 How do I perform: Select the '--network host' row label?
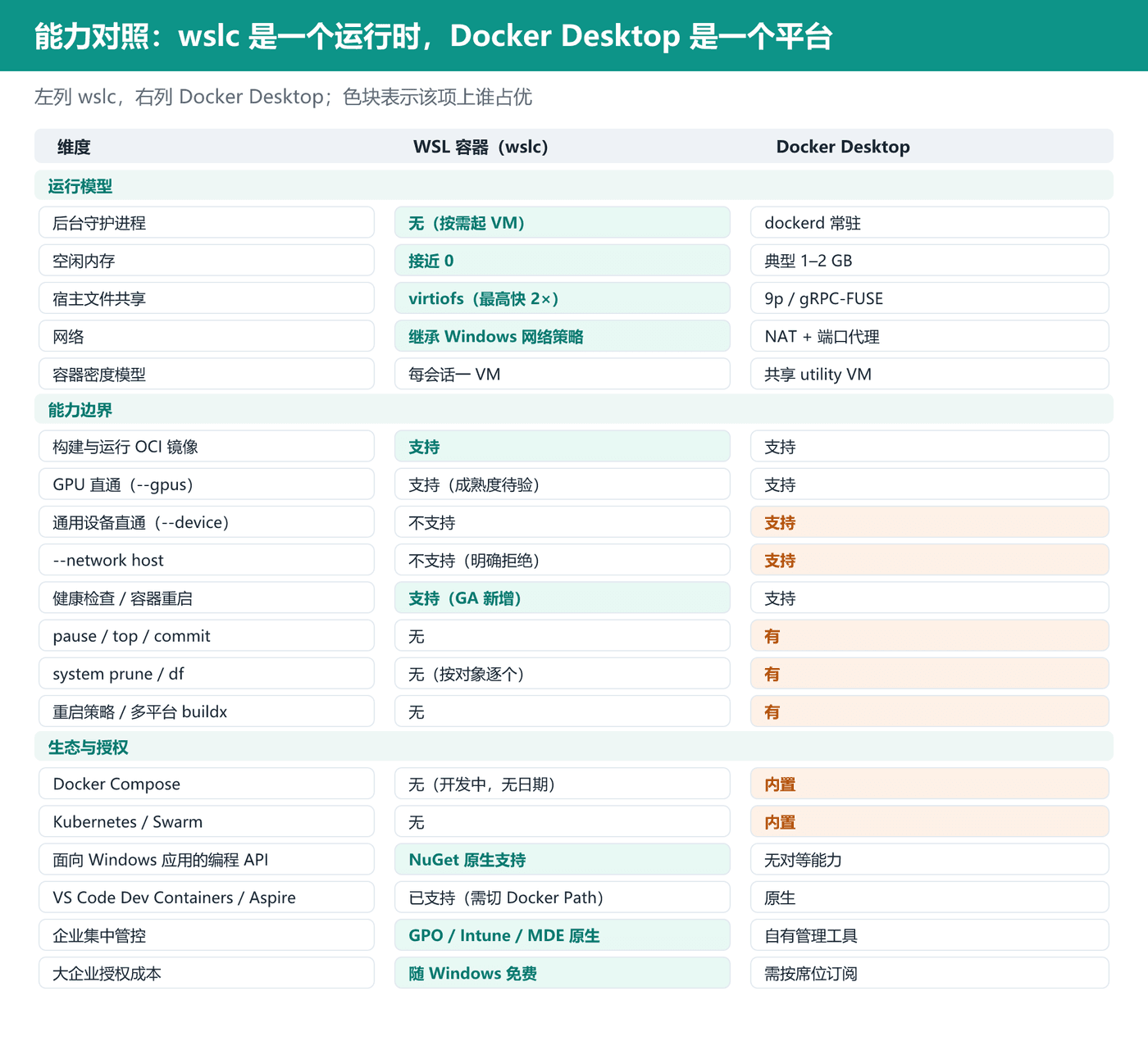[207, 560]
